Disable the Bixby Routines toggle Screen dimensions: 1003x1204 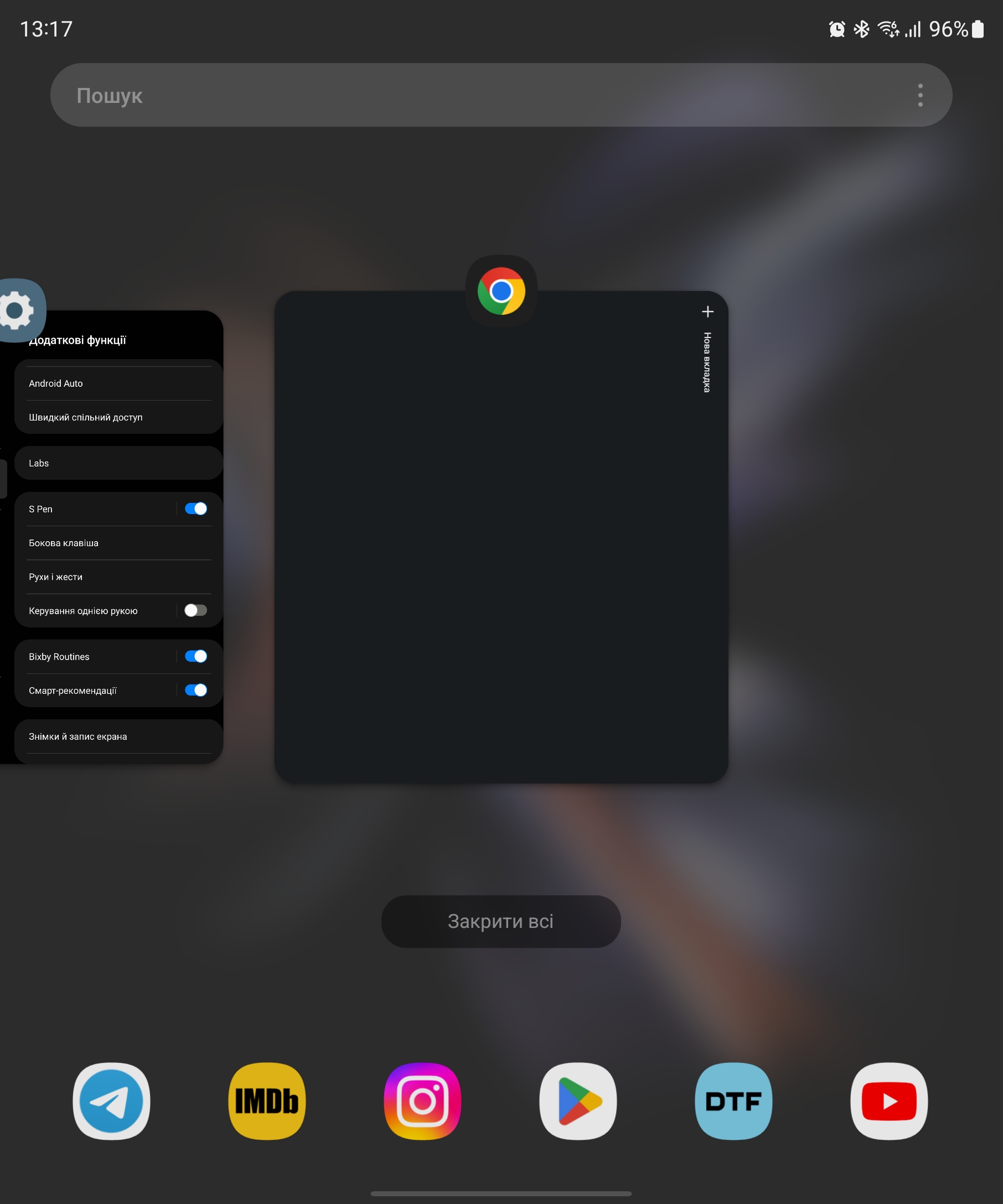pos(195,656)
